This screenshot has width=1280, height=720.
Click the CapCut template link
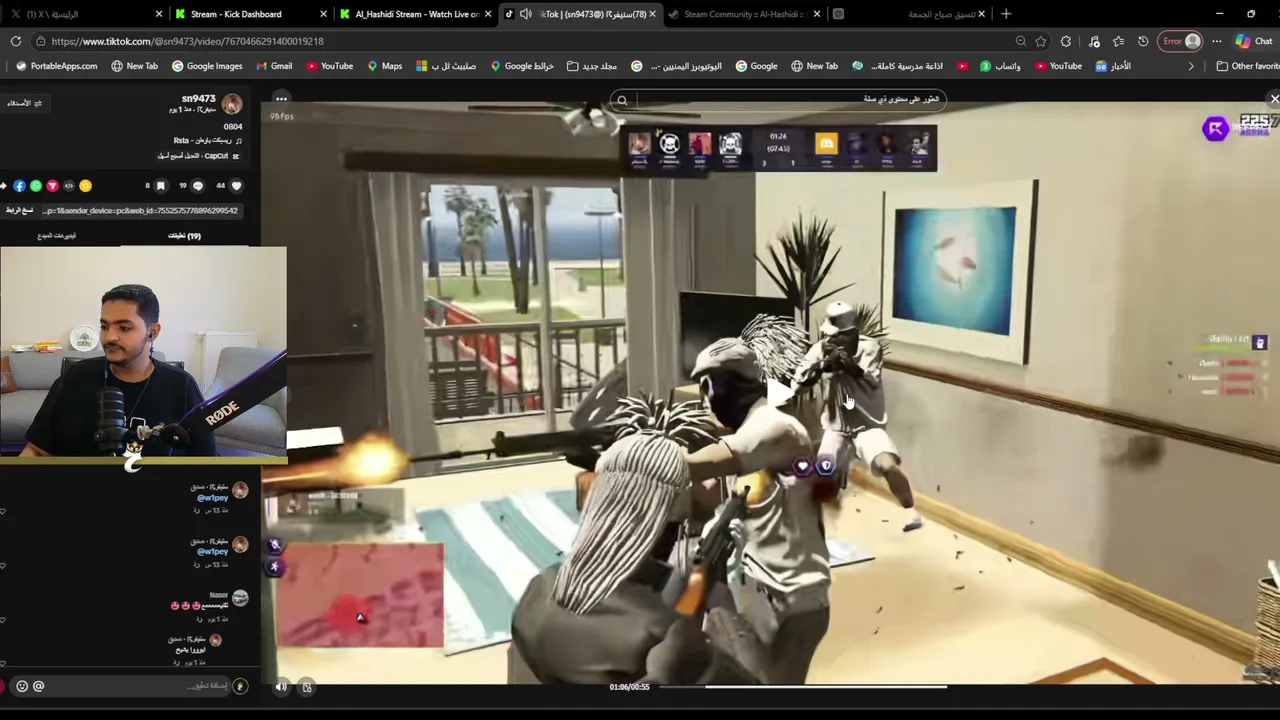(197, 156)
